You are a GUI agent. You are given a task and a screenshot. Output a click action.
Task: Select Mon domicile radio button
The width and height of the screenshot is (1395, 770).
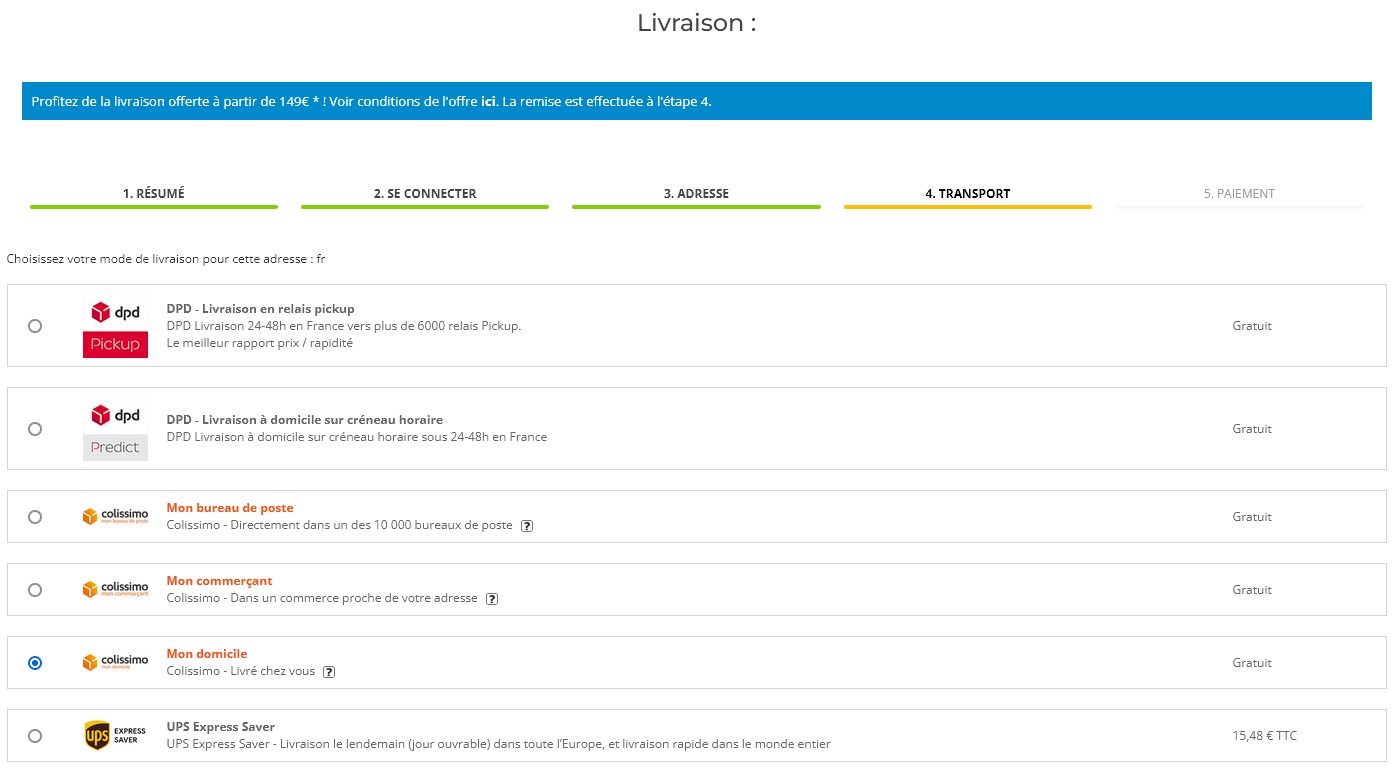[35, 663]
